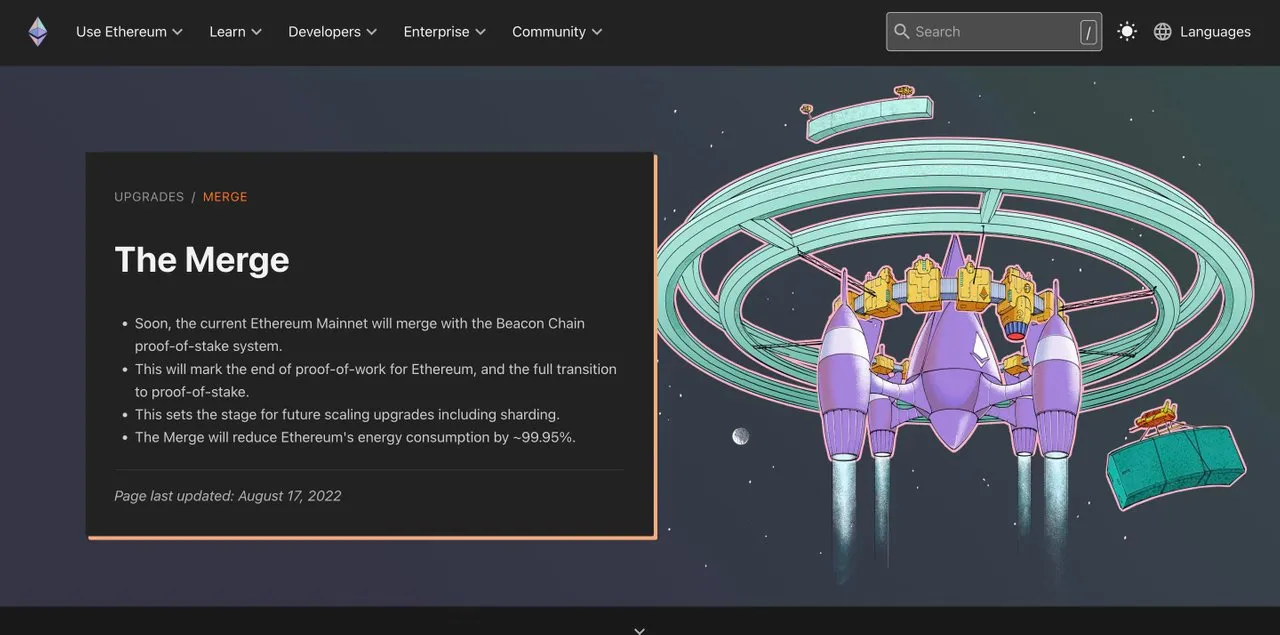Screen dimensions: 1280x635
Task: Open the Enterprise menu
Action: [444, 32]
